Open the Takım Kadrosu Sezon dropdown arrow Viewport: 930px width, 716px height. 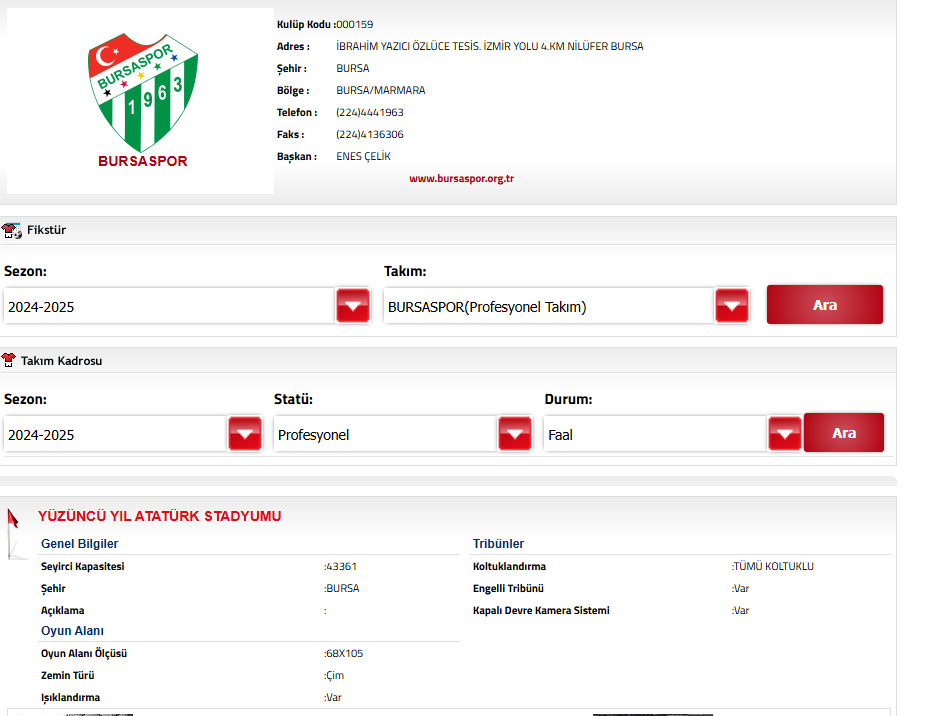244,434
